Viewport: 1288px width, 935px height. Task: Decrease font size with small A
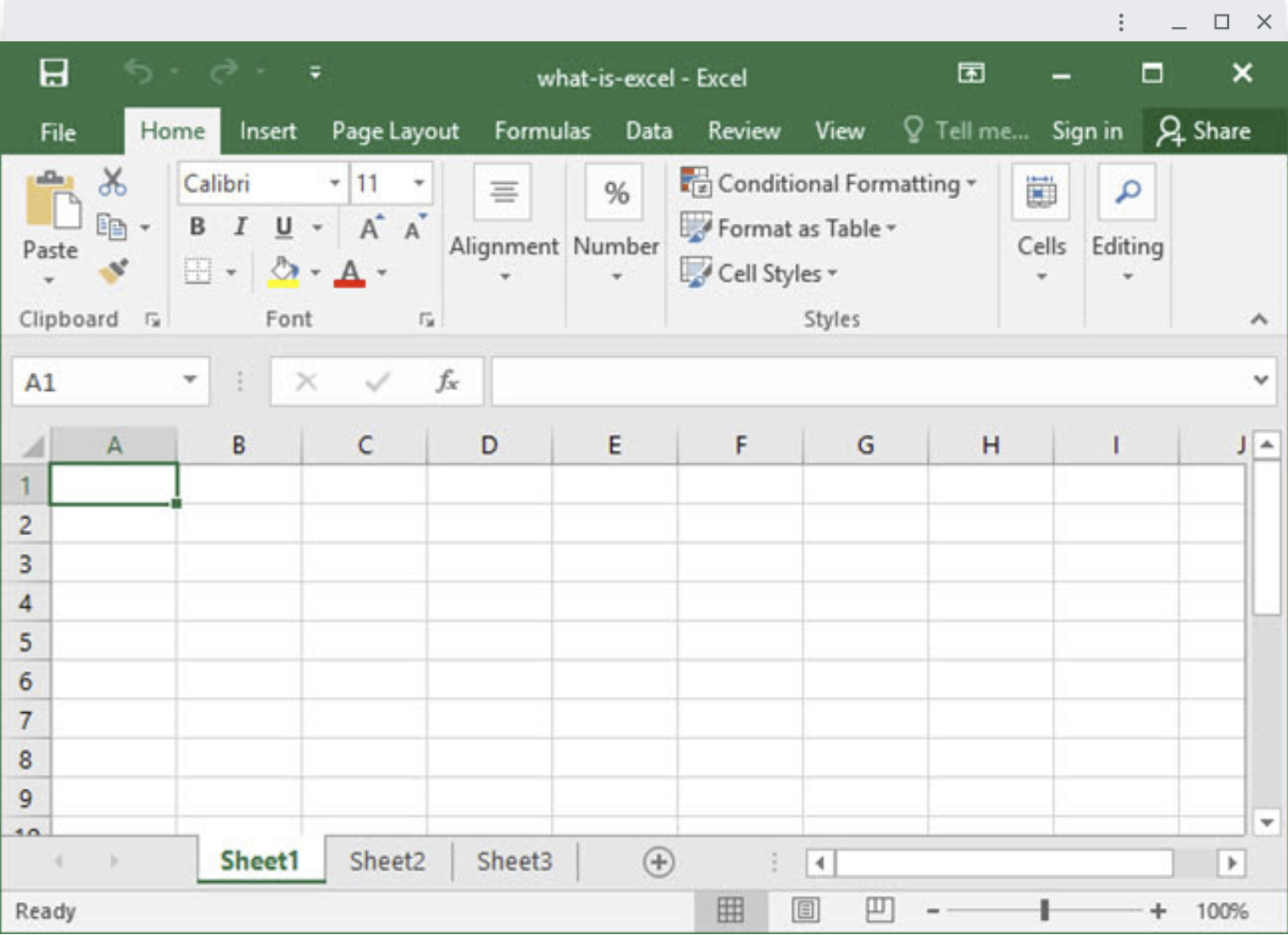pos(414,228)
